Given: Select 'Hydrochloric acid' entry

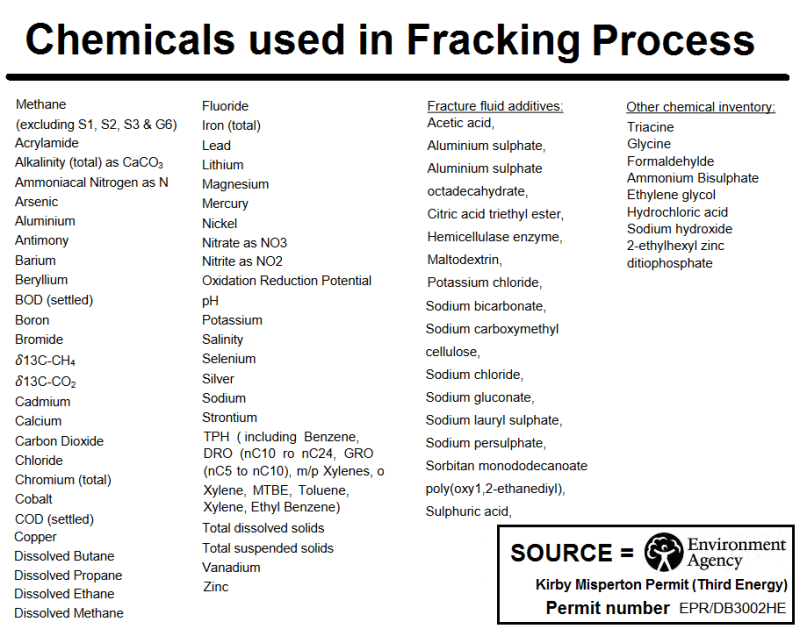Looking at the screenshot, I should coord(677,212).
